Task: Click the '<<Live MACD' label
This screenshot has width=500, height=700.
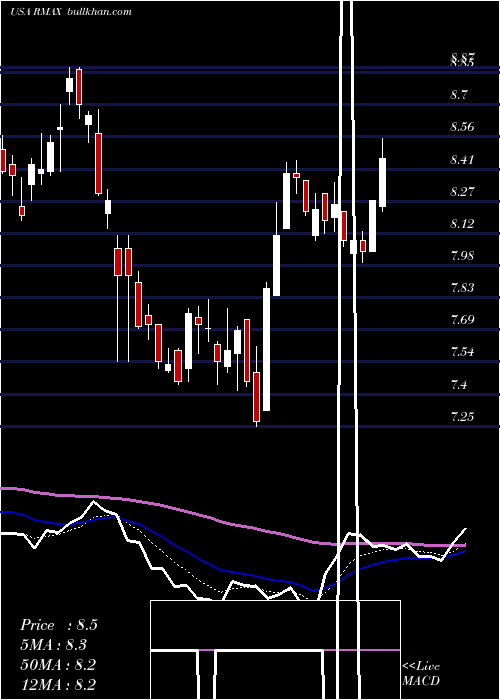Action: point(421,673)
